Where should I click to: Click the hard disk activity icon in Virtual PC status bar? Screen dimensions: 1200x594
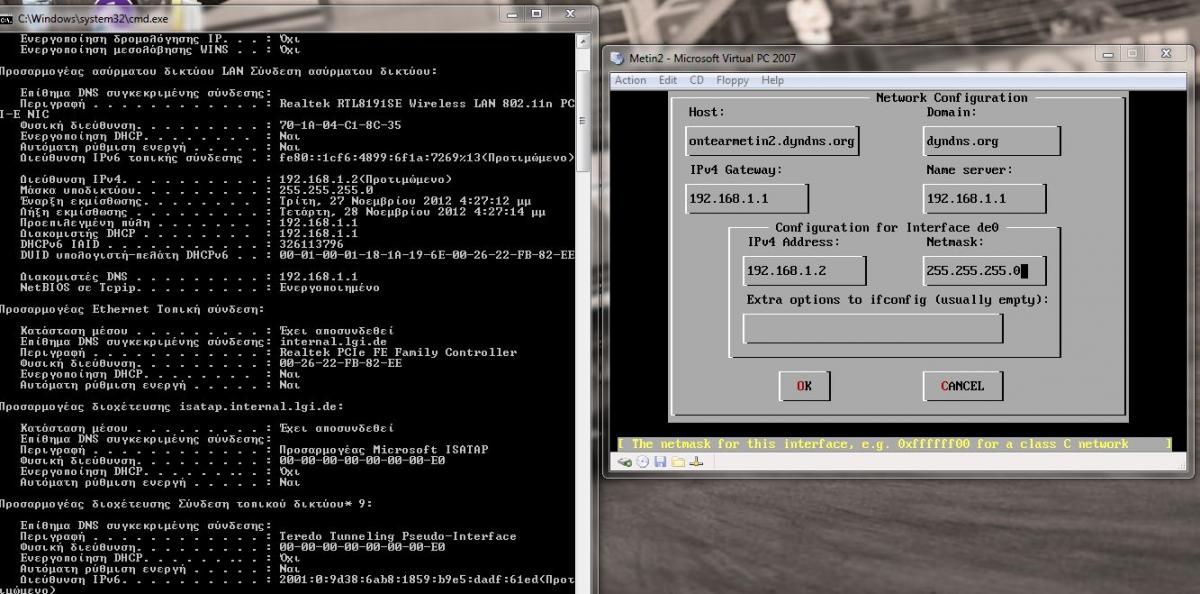[x=625, y=461]
